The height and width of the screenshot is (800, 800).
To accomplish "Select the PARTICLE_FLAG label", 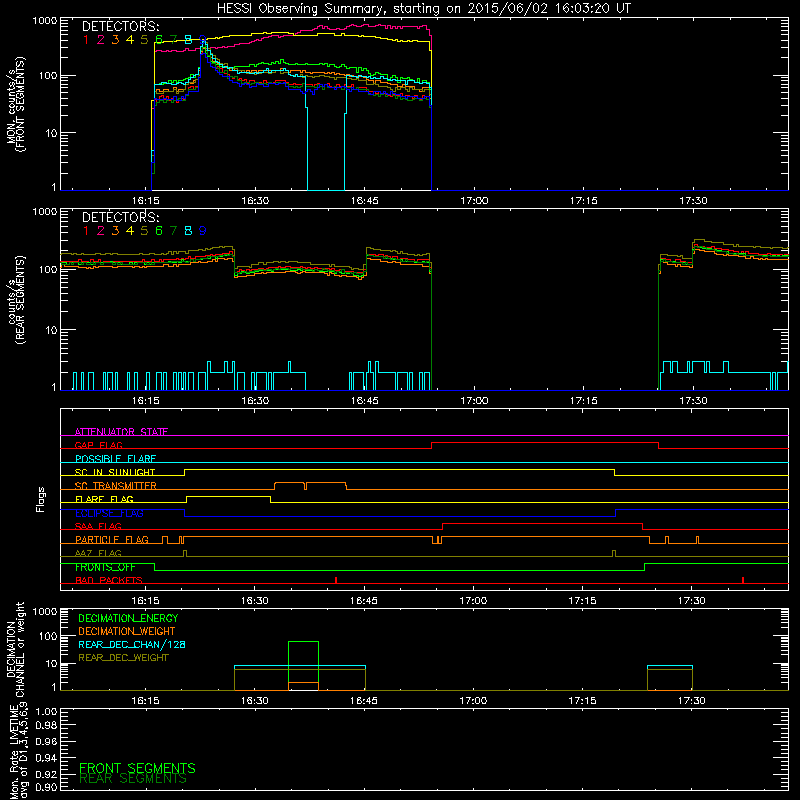I will pos(112,539).
